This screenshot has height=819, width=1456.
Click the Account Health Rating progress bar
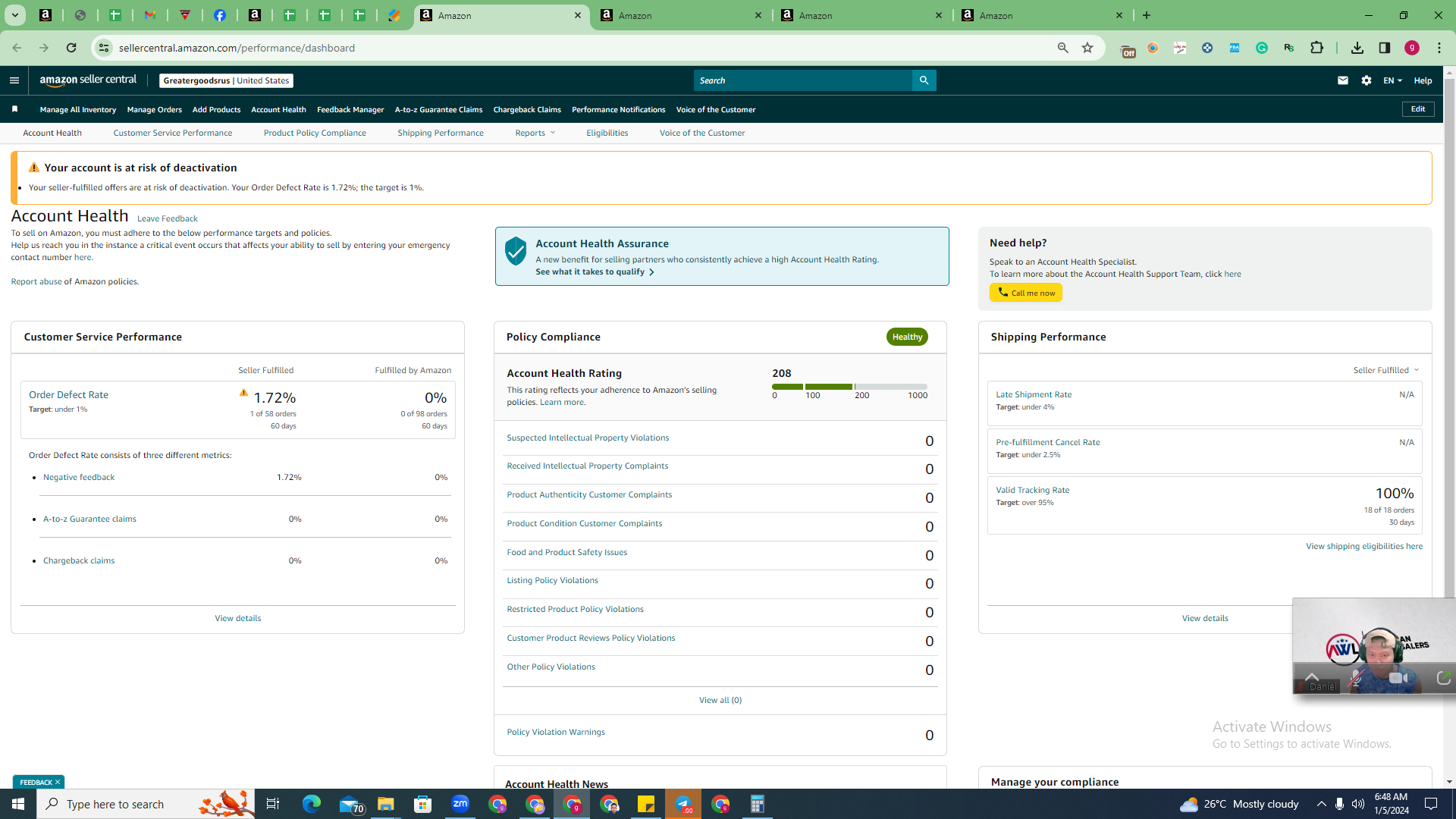[x=849, y=387]
